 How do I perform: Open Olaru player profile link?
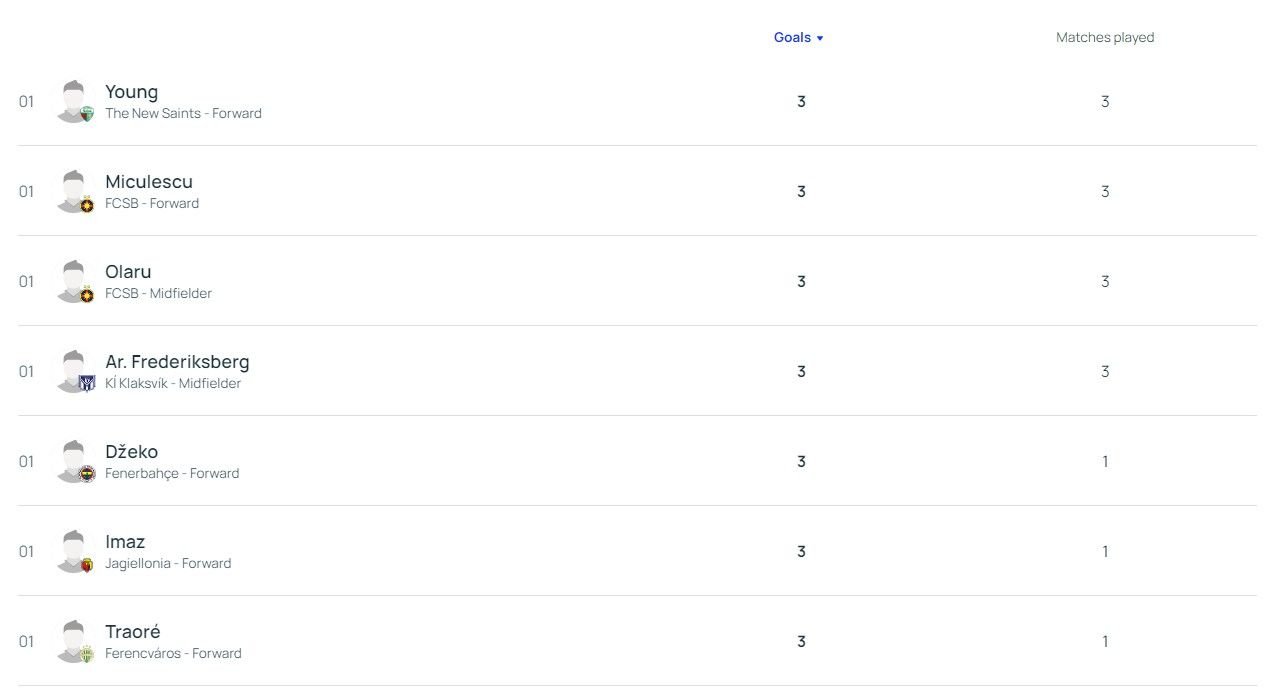[x=128, y=272]
